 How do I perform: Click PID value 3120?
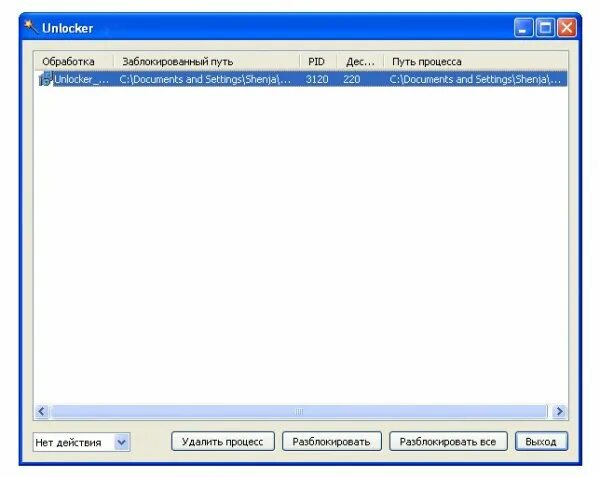click(317, 79)
